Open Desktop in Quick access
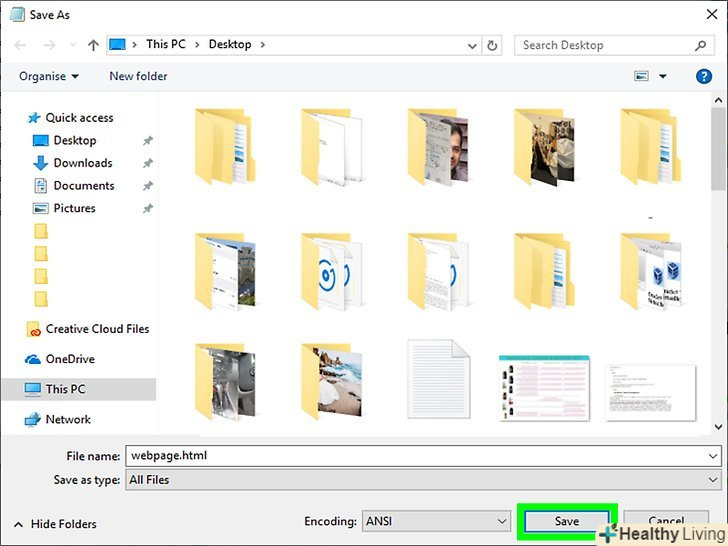The width and height of the screenshot is (728, 546). point(75,140)
